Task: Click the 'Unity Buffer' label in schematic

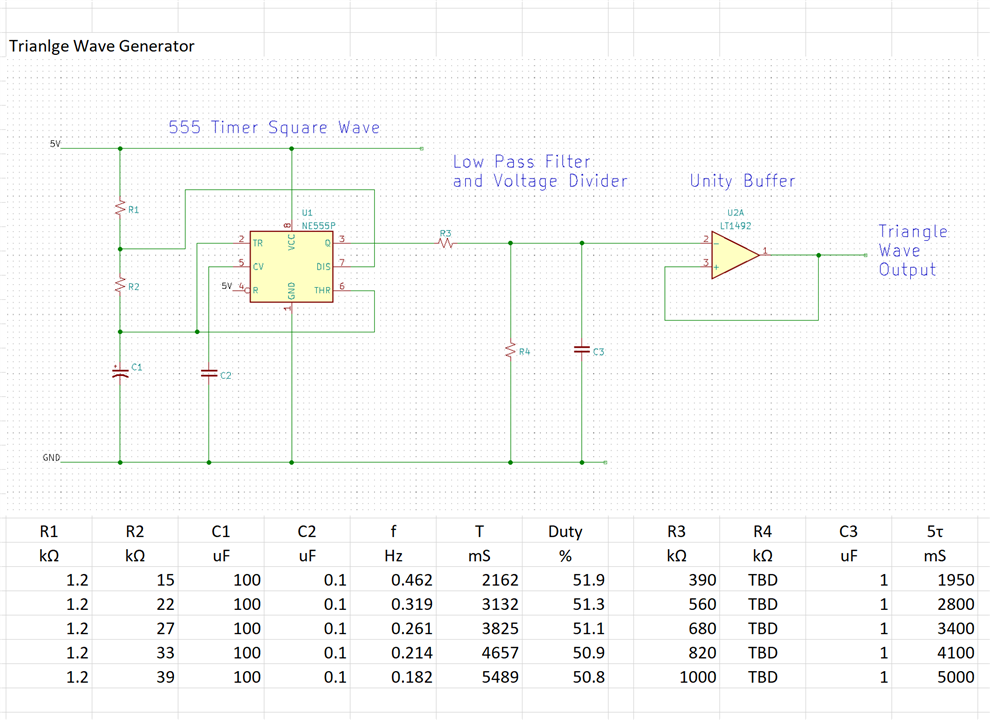Action: click(742, 181)
